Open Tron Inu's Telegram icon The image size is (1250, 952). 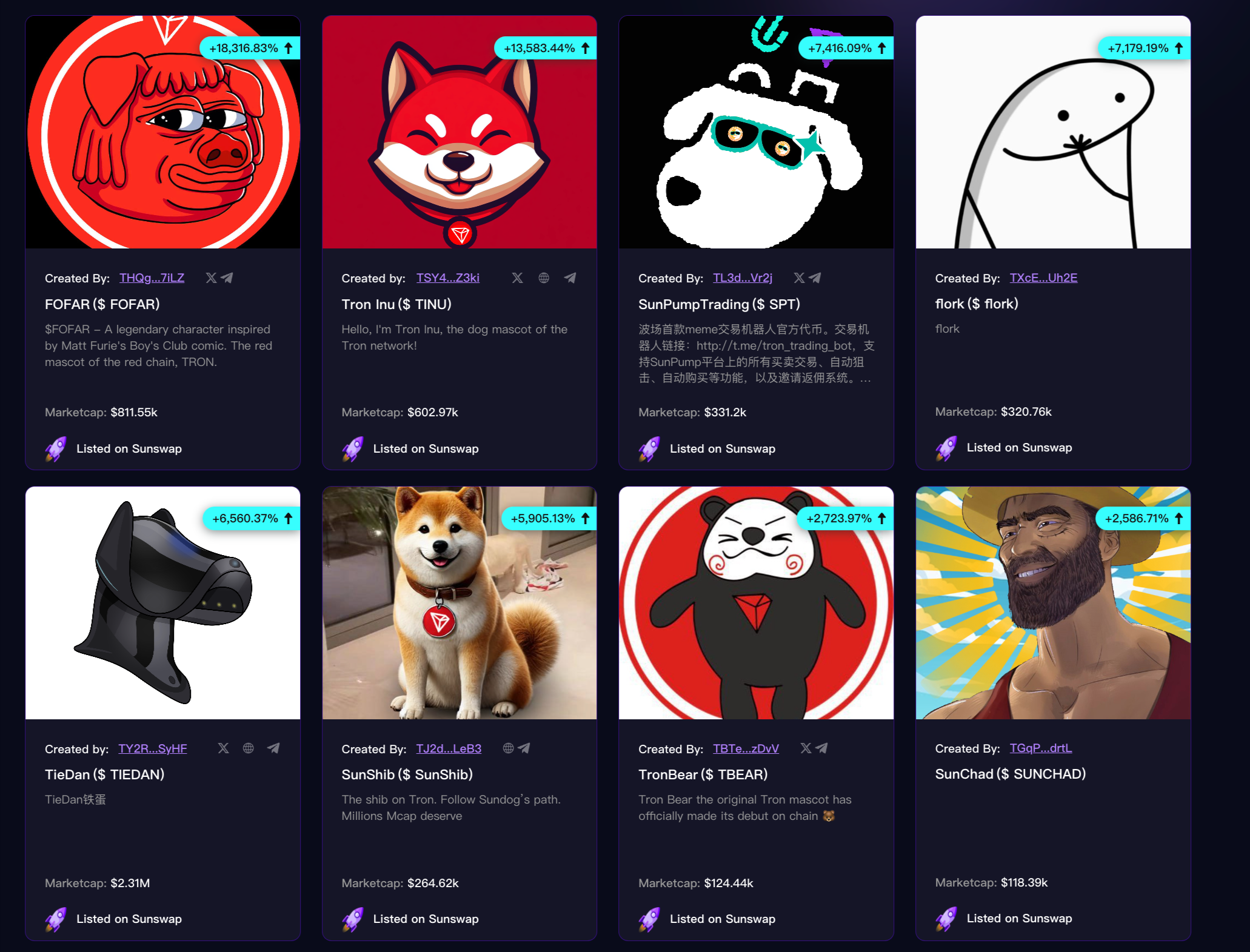(570, 278)
